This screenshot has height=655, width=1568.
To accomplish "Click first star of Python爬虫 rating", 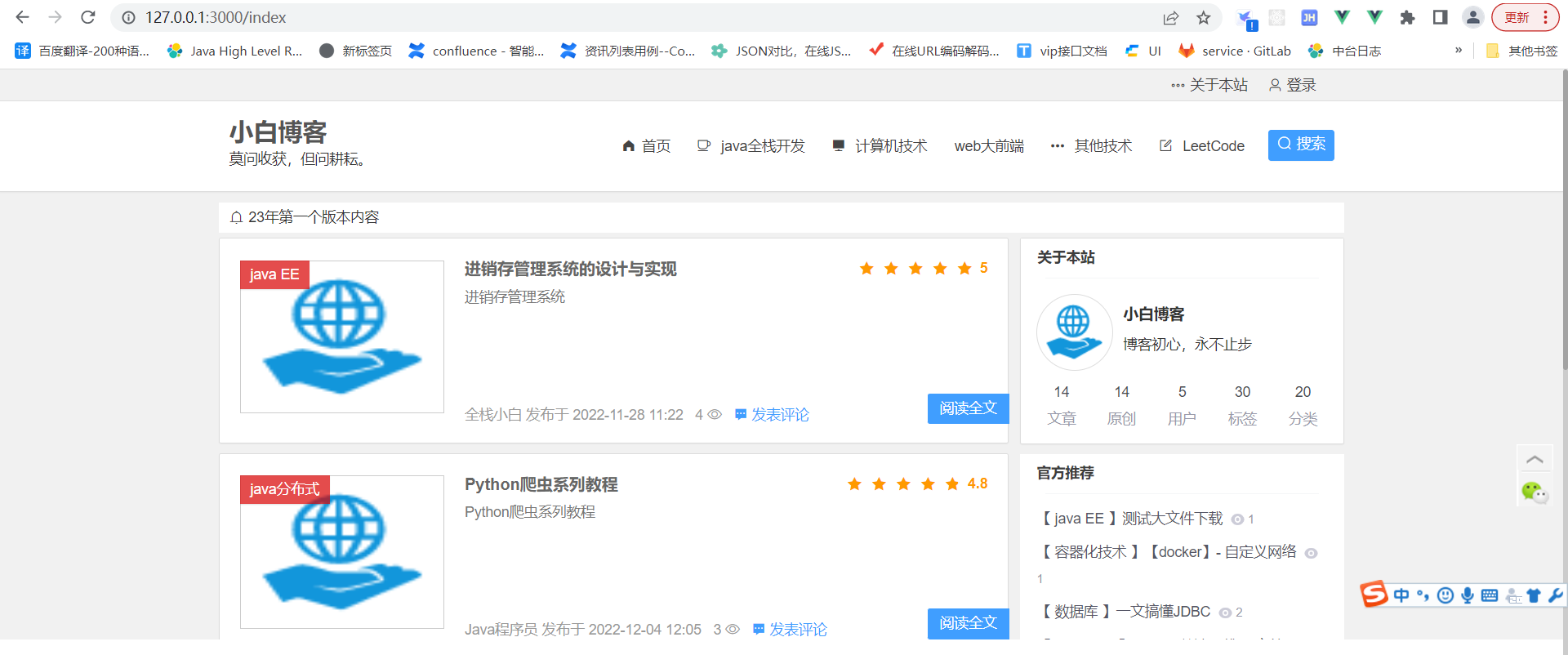I will tap(854, 483).
